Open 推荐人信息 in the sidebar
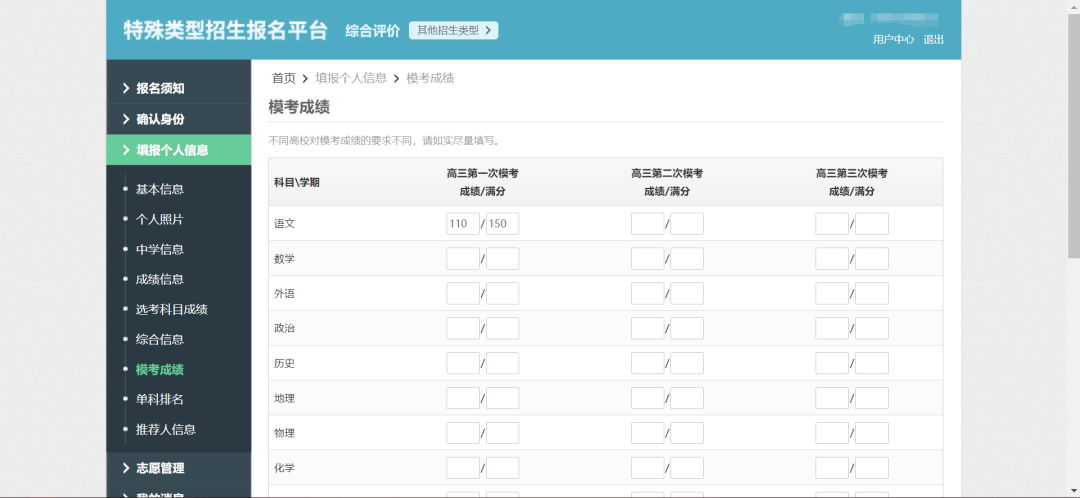 (x=165, y=429)
